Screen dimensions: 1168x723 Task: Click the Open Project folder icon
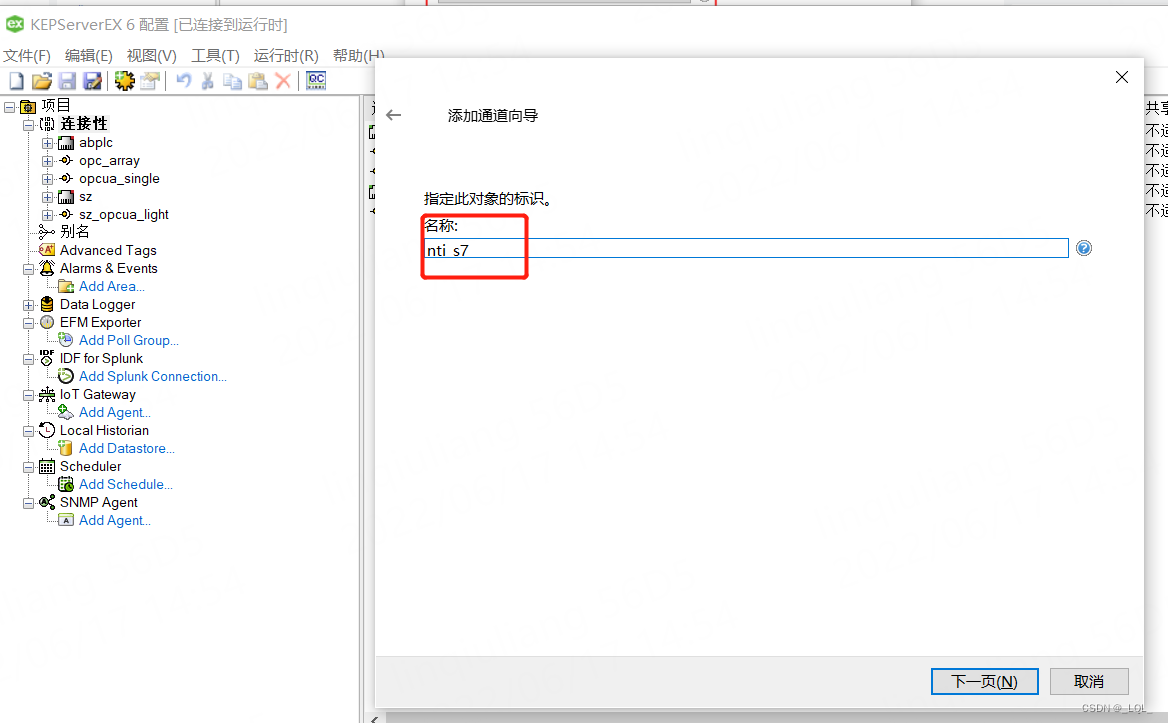click(x=42, y=80)
